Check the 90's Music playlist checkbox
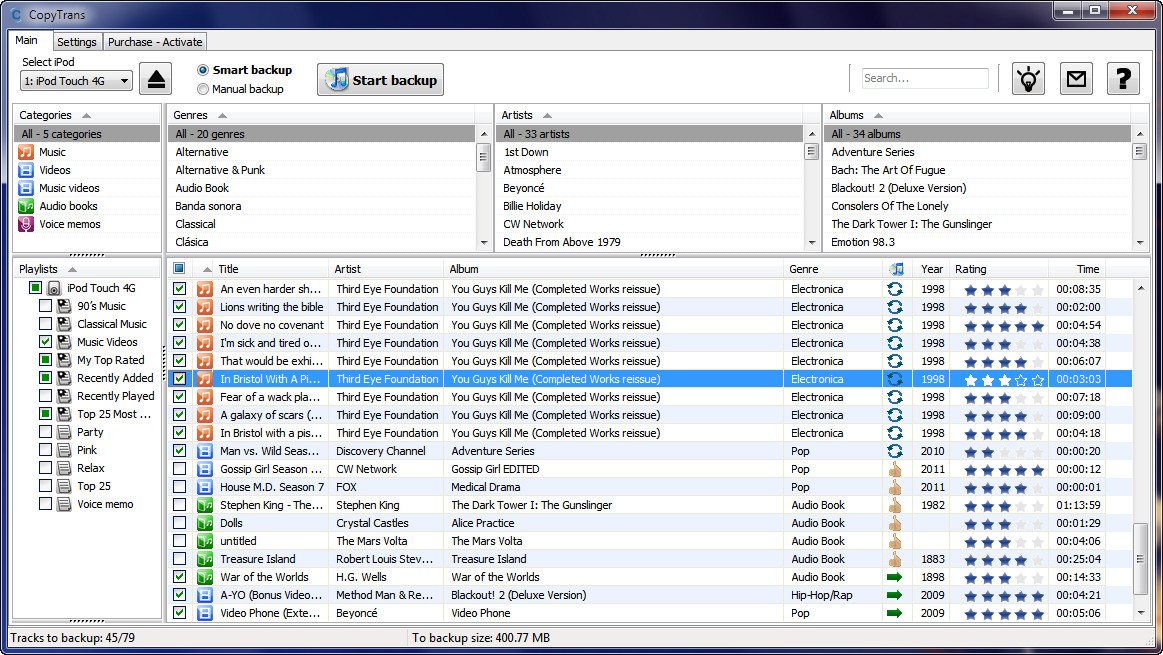Screen dimensions: 1163x655 pos(45,306)
